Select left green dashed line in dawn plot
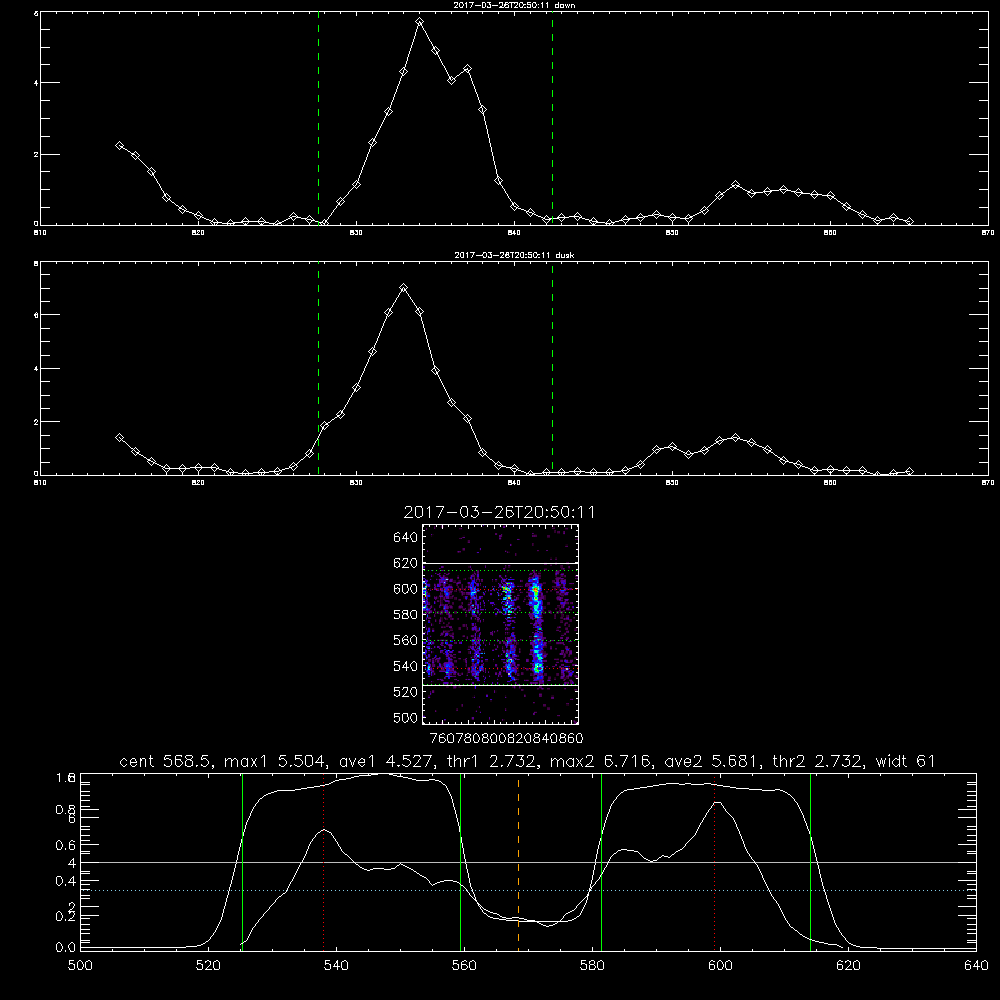The height and width of the screenshot is (1000, 1000). pyautogui.click(x=318, y=118)
